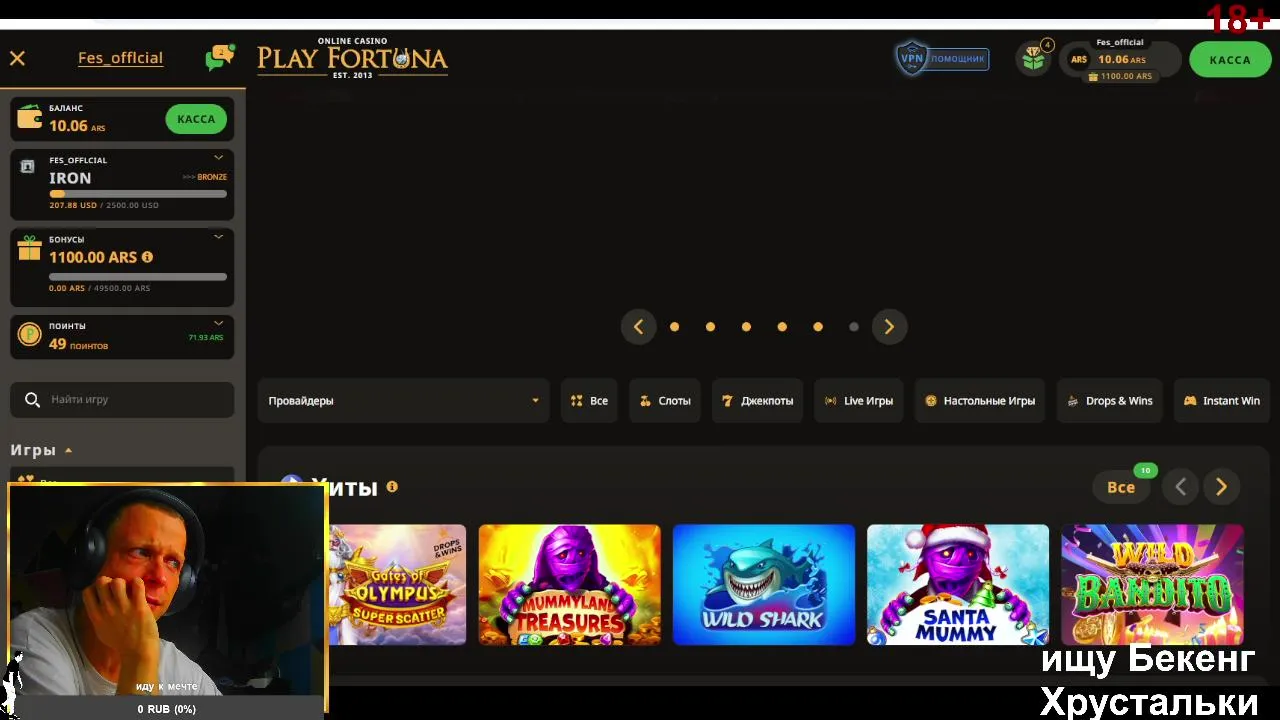Open Mummyland Treasures game
Screen dimensions: 1280x720
(x=569, y=584)
